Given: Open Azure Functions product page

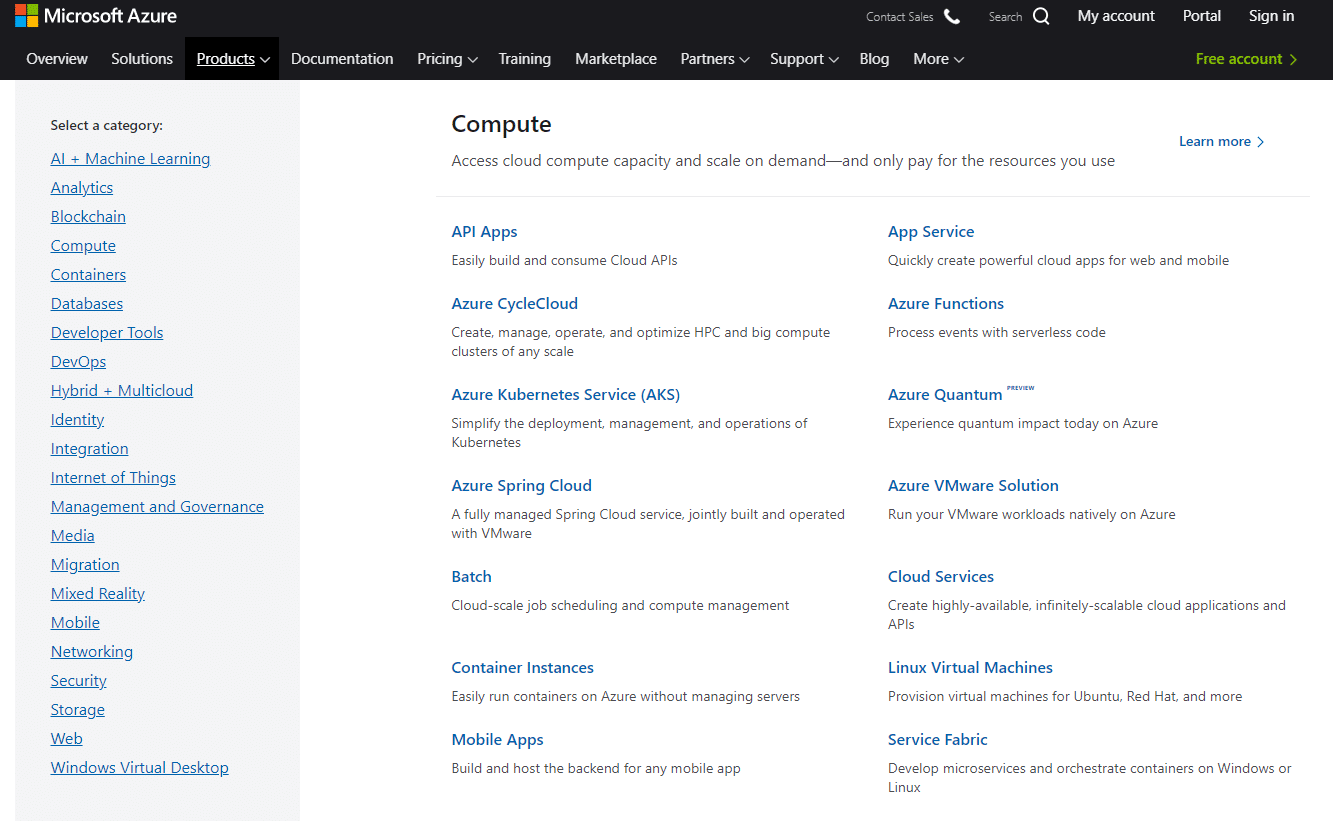Looking at the screenshot, I should pos(946,303).
